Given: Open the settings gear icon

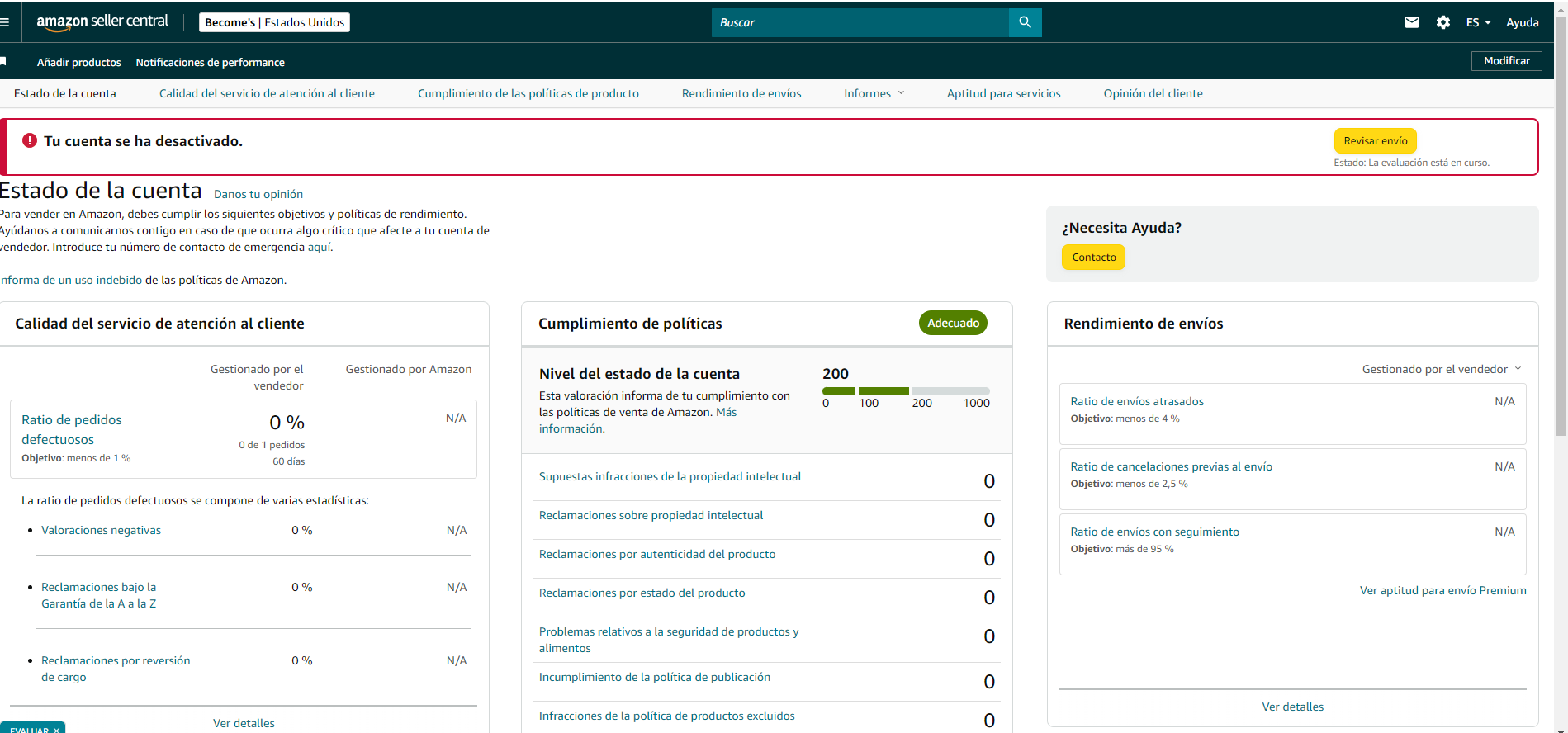Looking at the screenshot, I should coord(1443,22).
